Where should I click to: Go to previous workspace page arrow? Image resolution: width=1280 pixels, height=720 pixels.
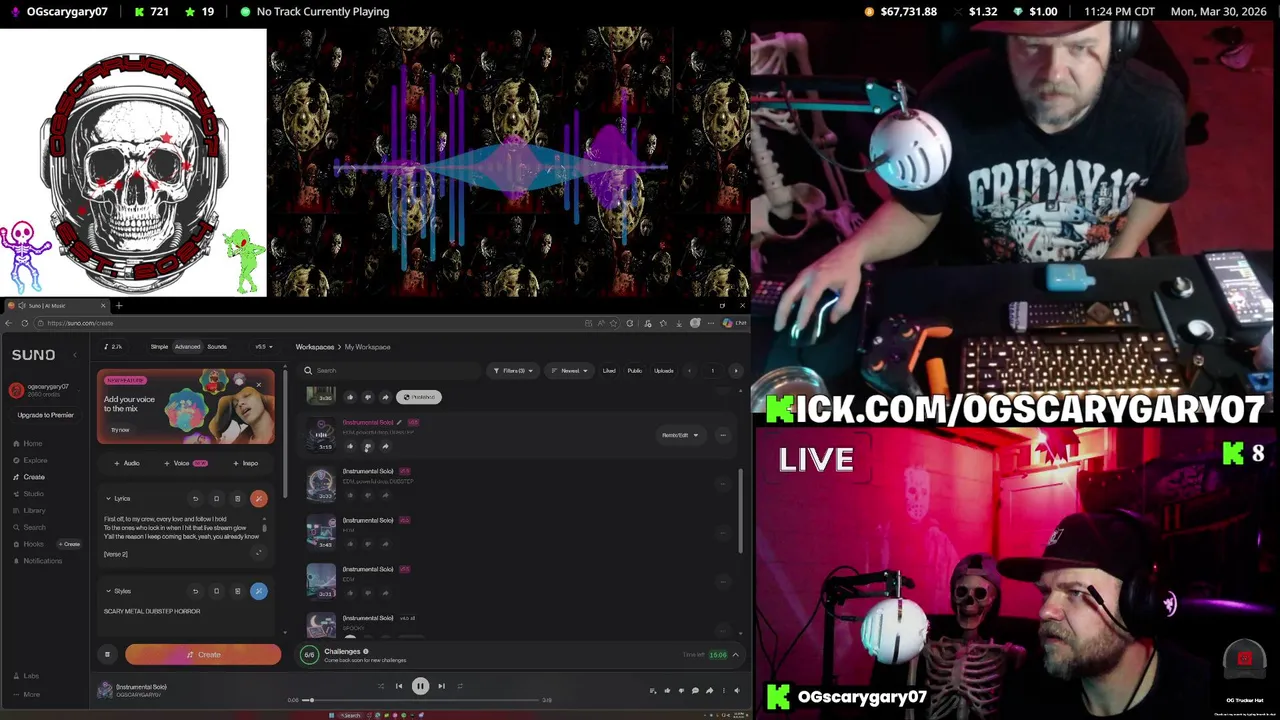pyautogui.click(x=689, y=371)
